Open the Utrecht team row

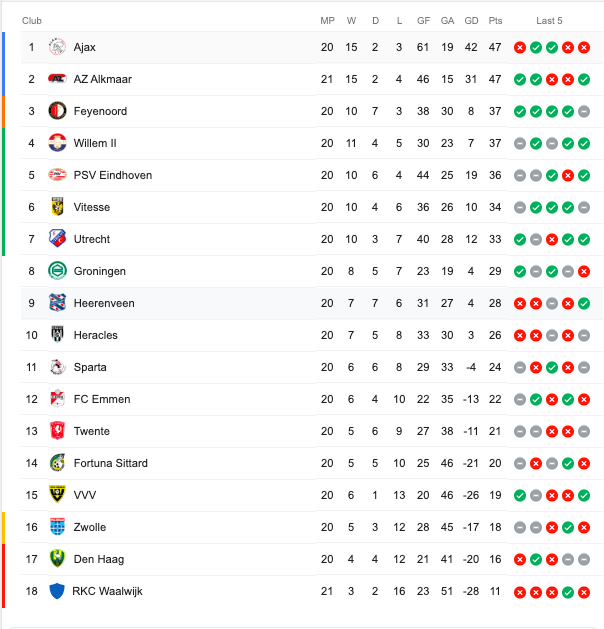tap(312, 239)
